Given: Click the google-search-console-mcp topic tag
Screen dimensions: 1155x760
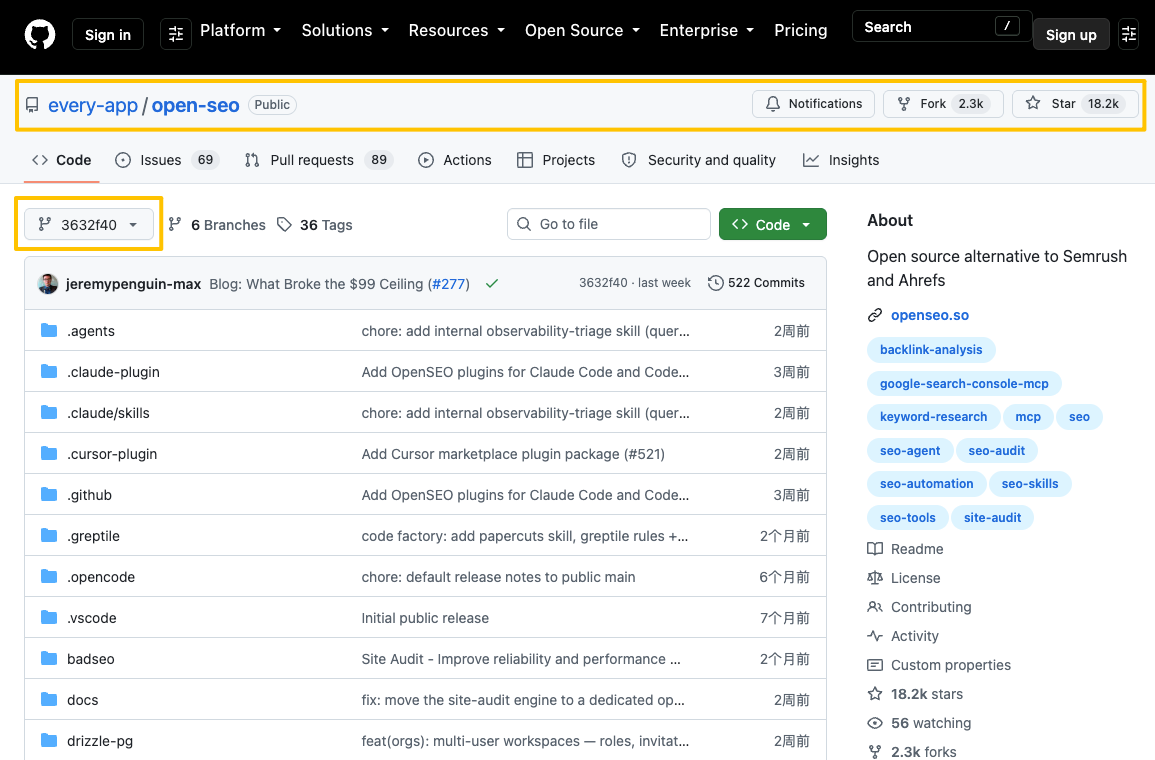Looking at the screenshot, I should pos(964,384).
